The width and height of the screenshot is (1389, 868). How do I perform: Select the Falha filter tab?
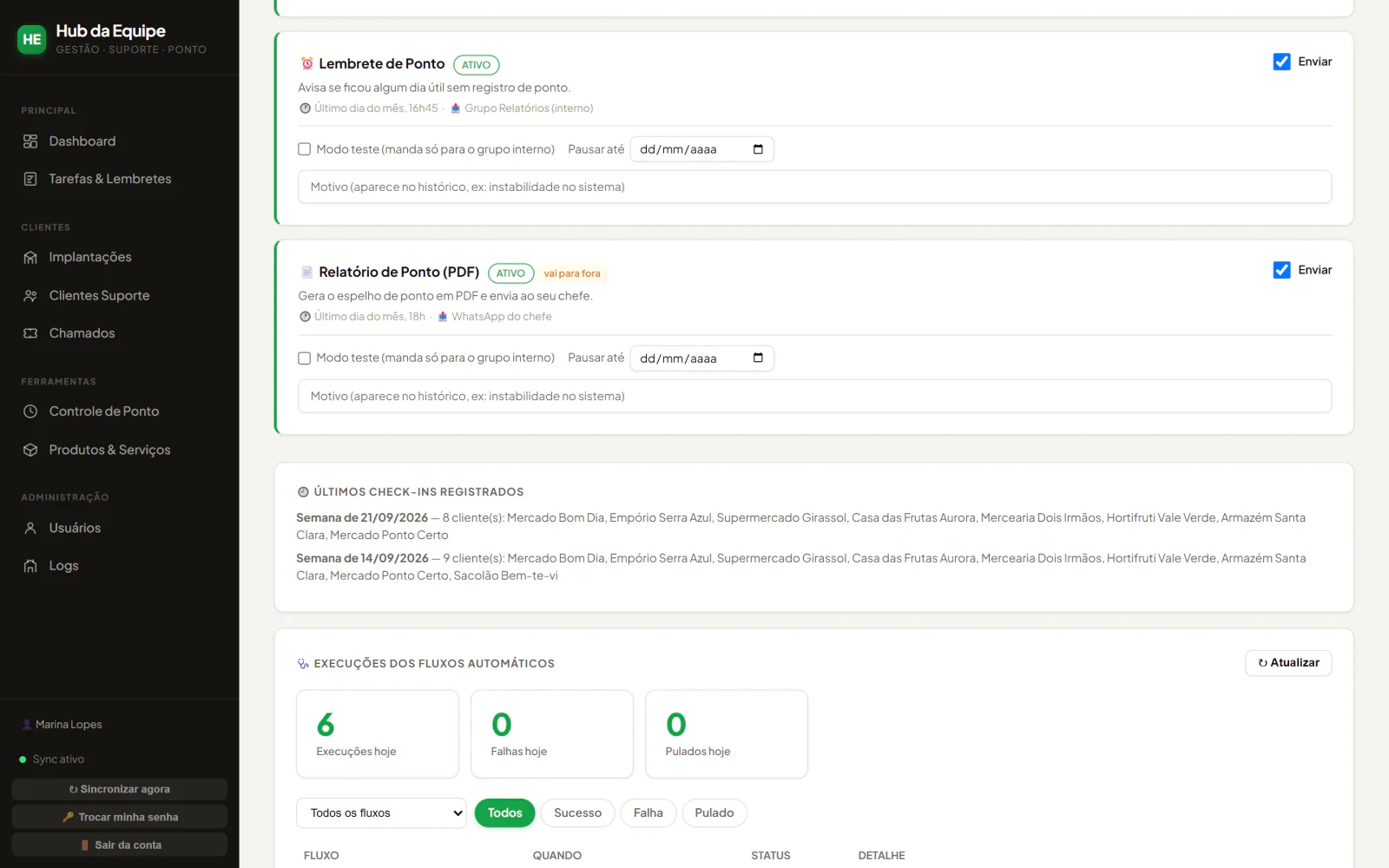point(648,813)
